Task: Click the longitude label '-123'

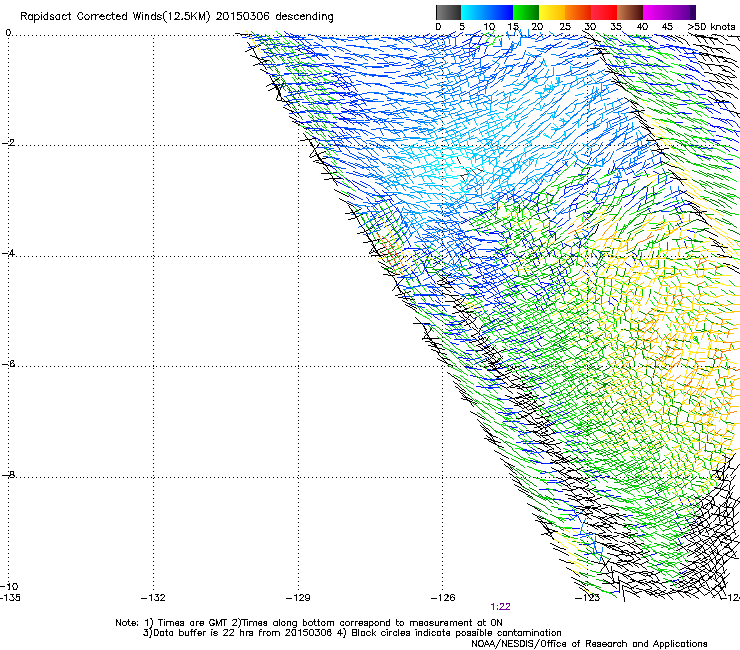Action: click(x=587, y=598)
